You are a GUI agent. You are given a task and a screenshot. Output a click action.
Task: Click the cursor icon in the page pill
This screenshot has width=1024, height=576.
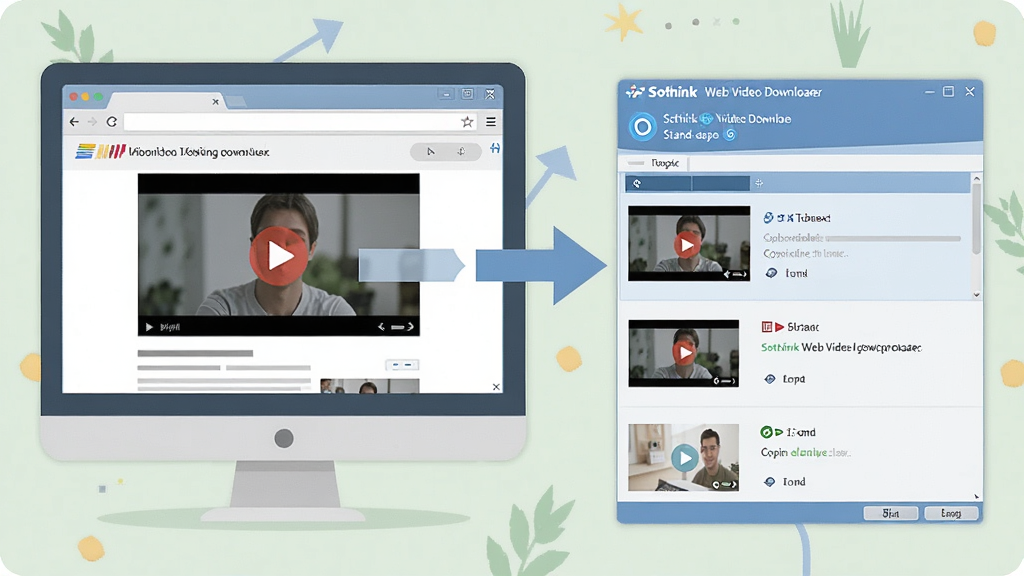[430, 152]
